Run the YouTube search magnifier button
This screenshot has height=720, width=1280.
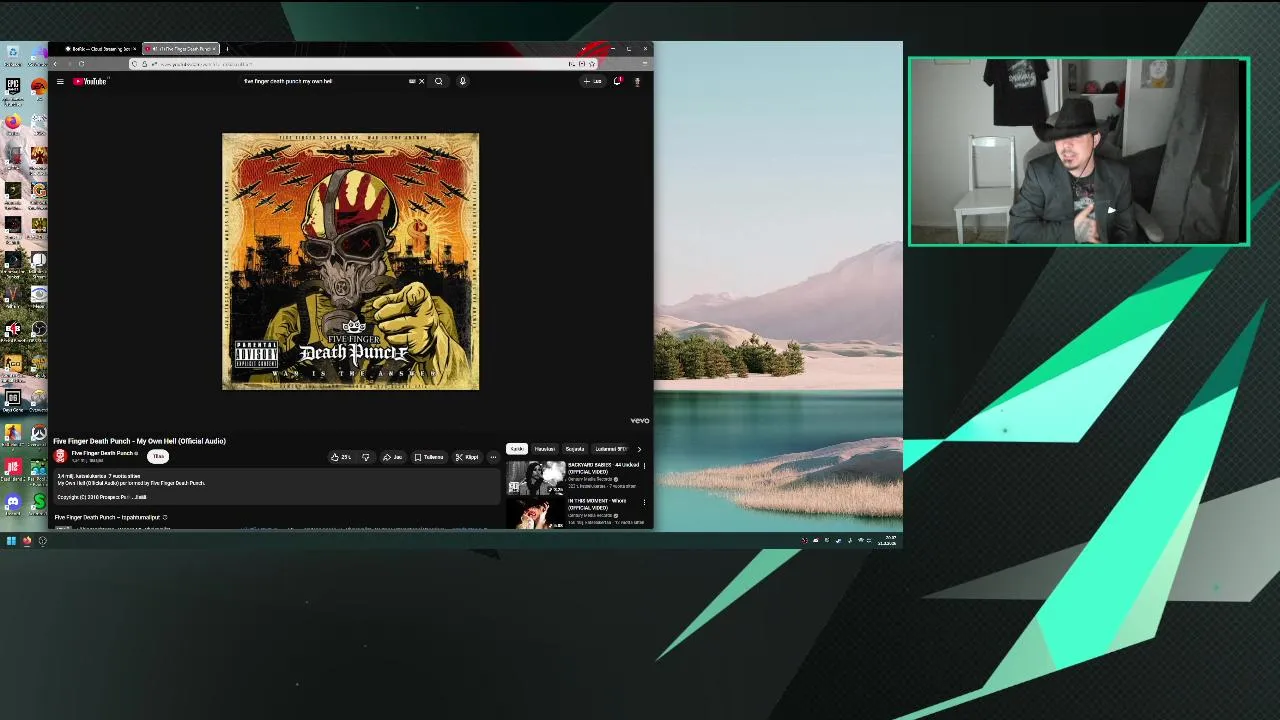point(438,81)
